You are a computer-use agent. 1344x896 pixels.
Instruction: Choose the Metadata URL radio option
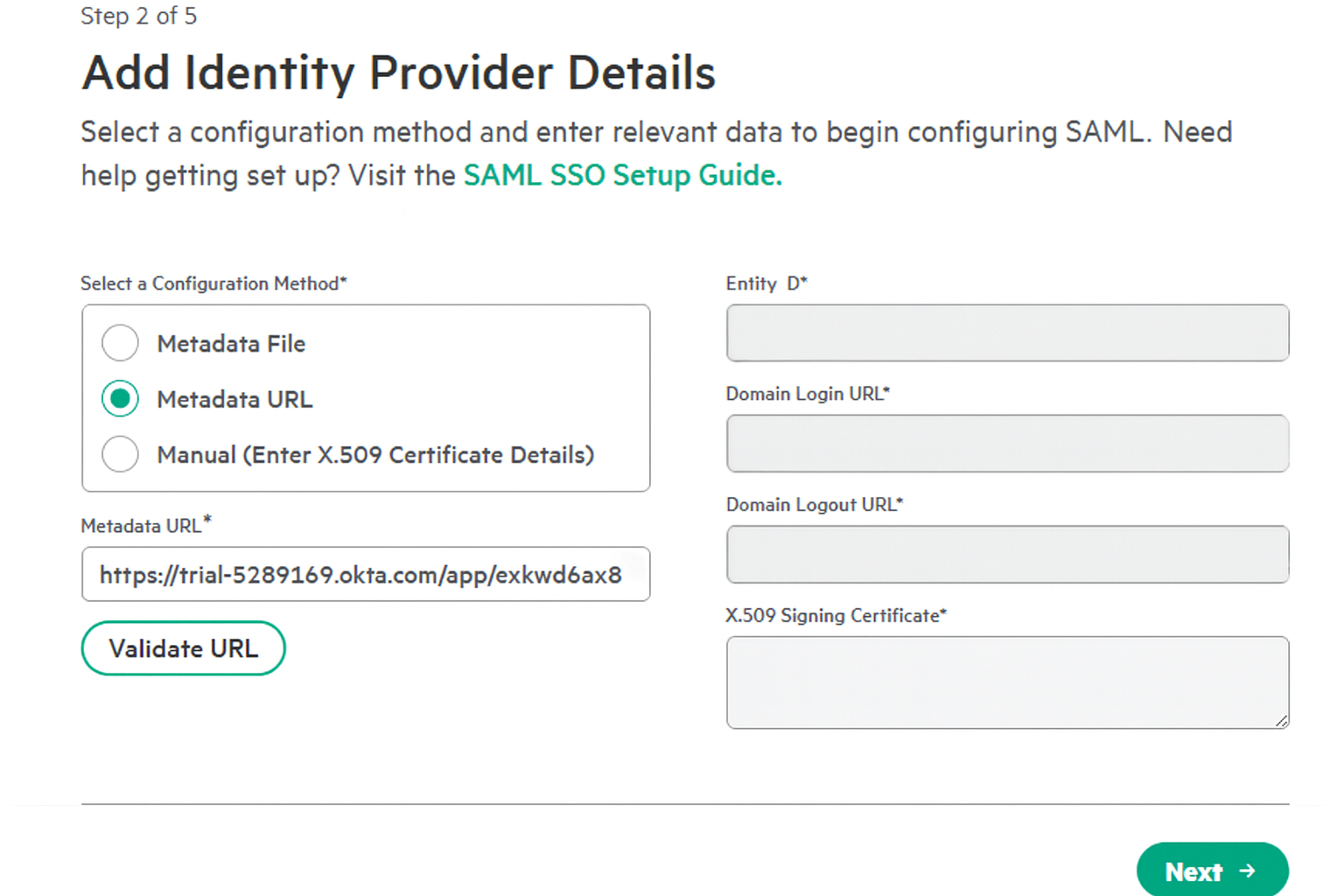[x=120, y=399]
